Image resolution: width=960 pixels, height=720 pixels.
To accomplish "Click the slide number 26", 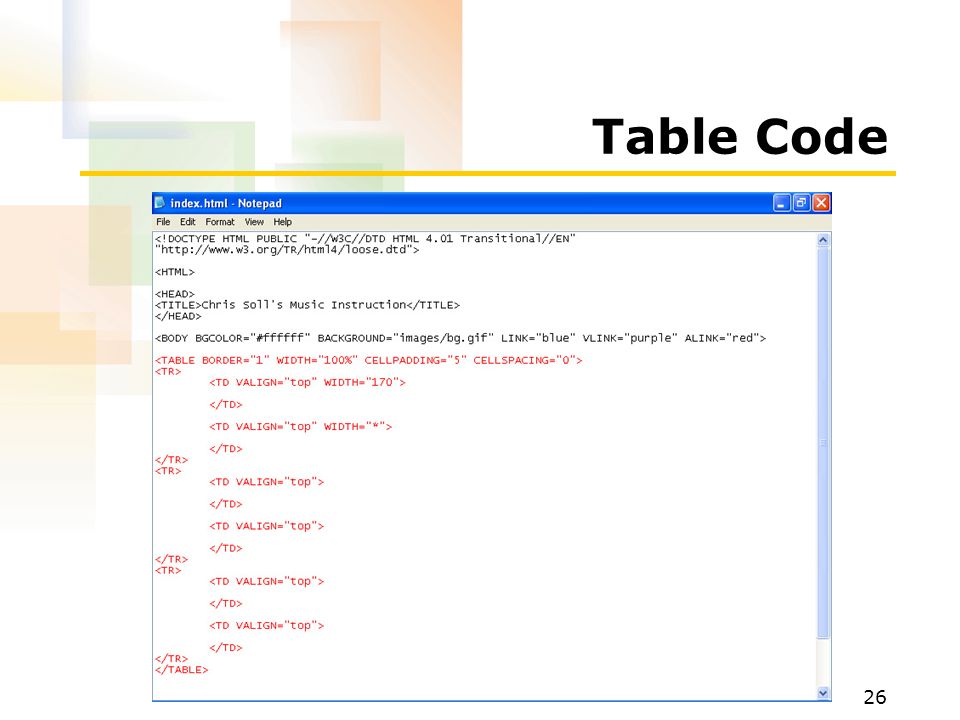I will pyautogui.click(x=875, y=697).
